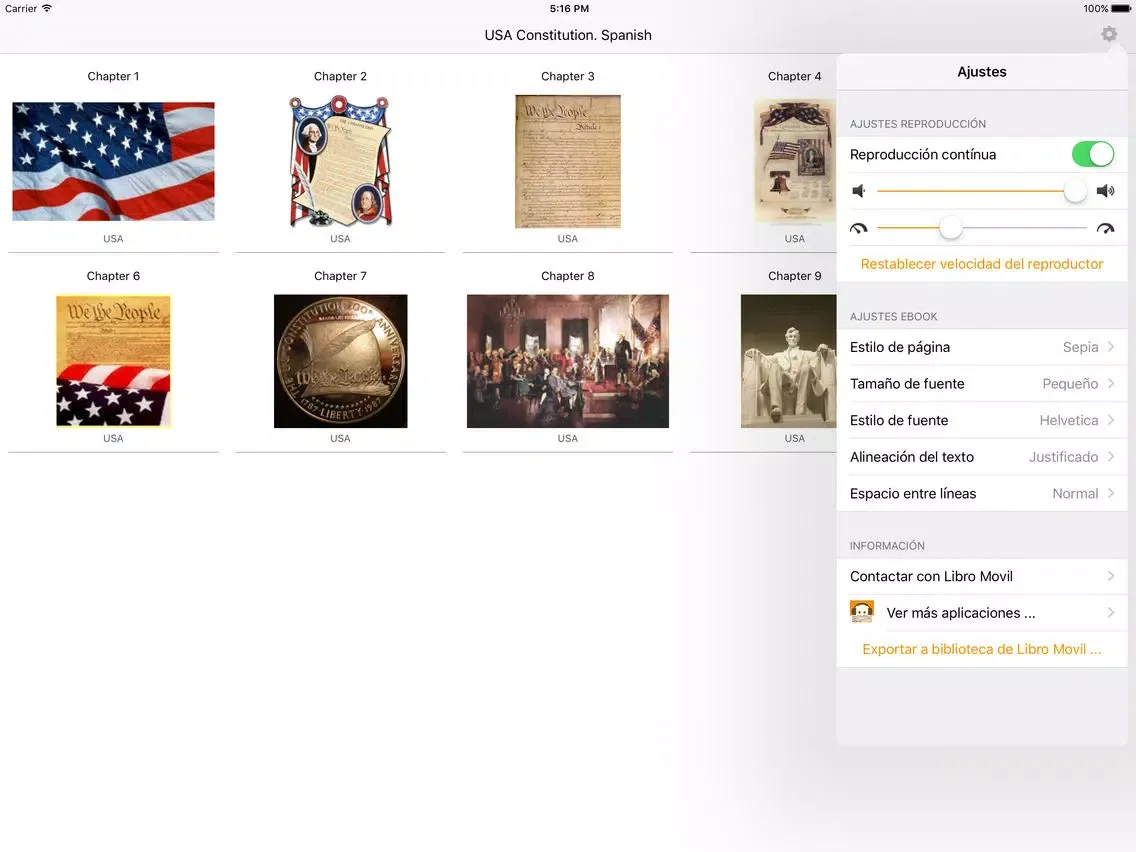Image resolution: width=1136 pixels, height=852 pixels.
Task: Open Chapter 8 signing painting thumbnail
Action: 568,361
